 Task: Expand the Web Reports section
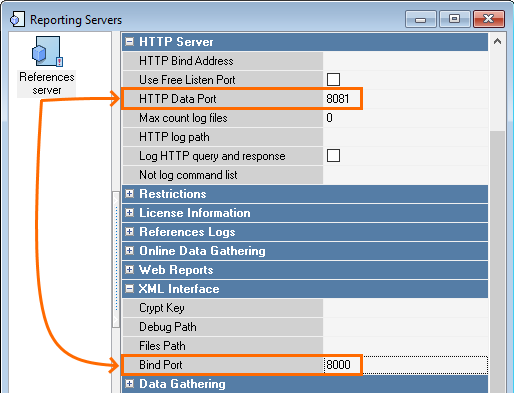[129, 270]
